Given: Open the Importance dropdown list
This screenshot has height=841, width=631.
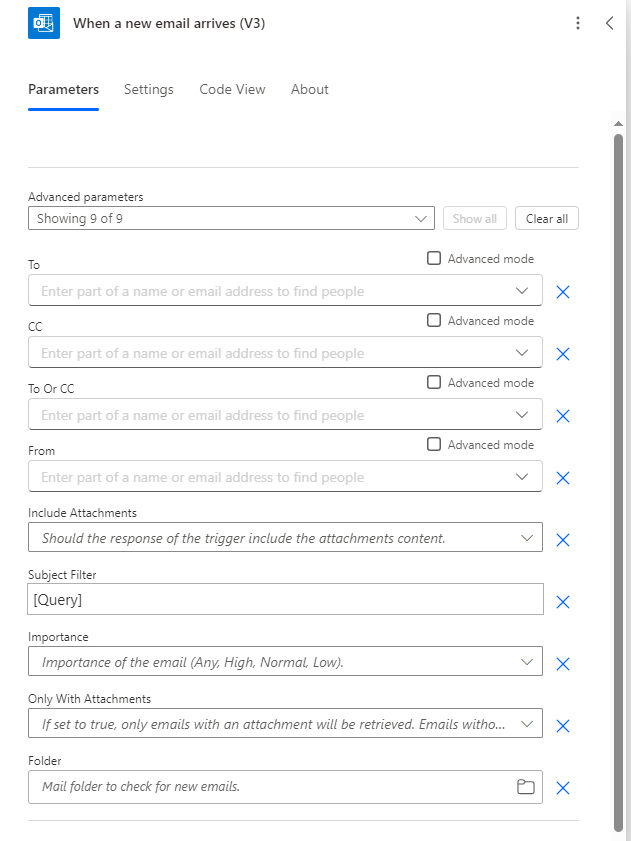Looking at the screenshot, I should pos(527,662).
